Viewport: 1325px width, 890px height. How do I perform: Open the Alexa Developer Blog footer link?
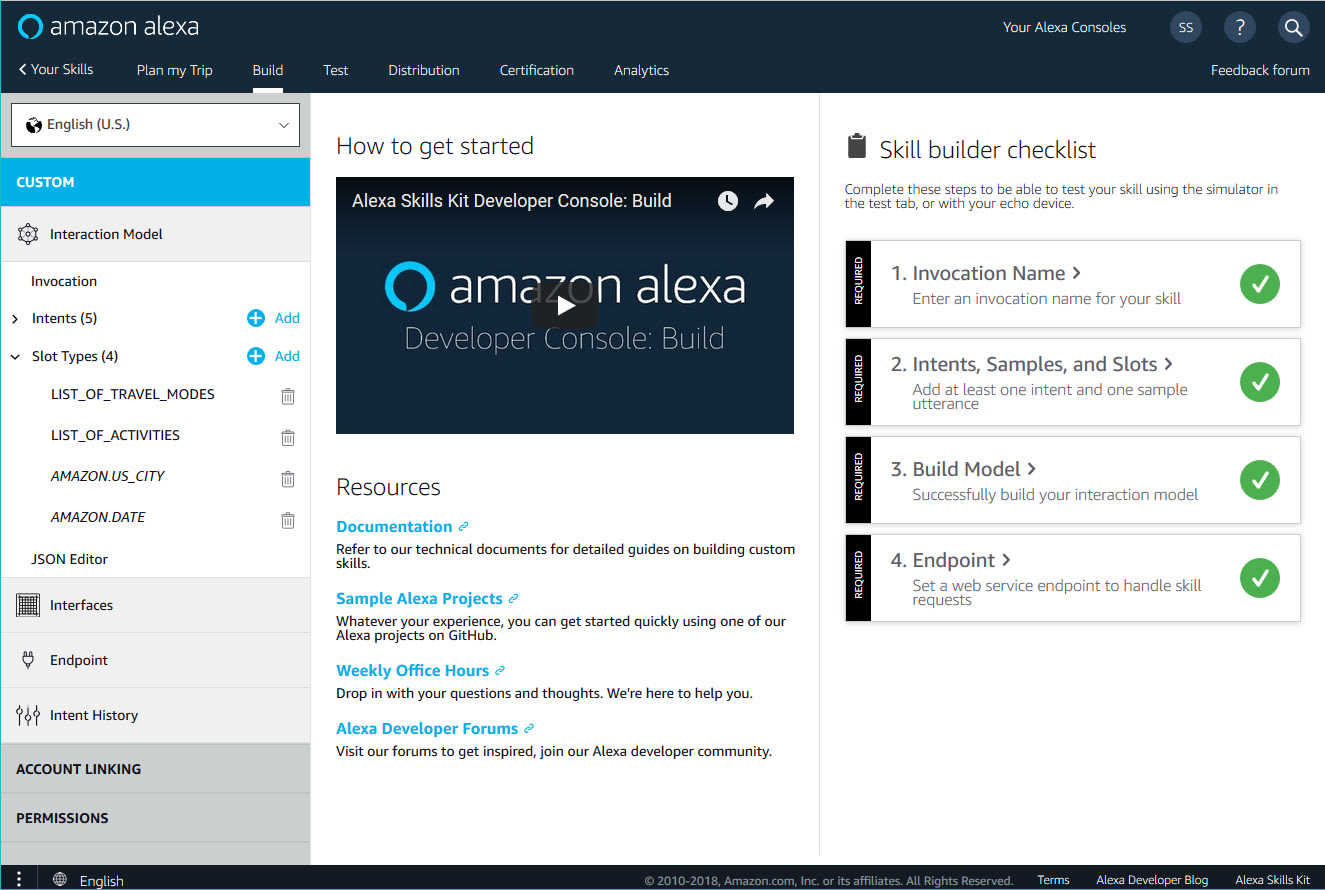[1152, 880]
